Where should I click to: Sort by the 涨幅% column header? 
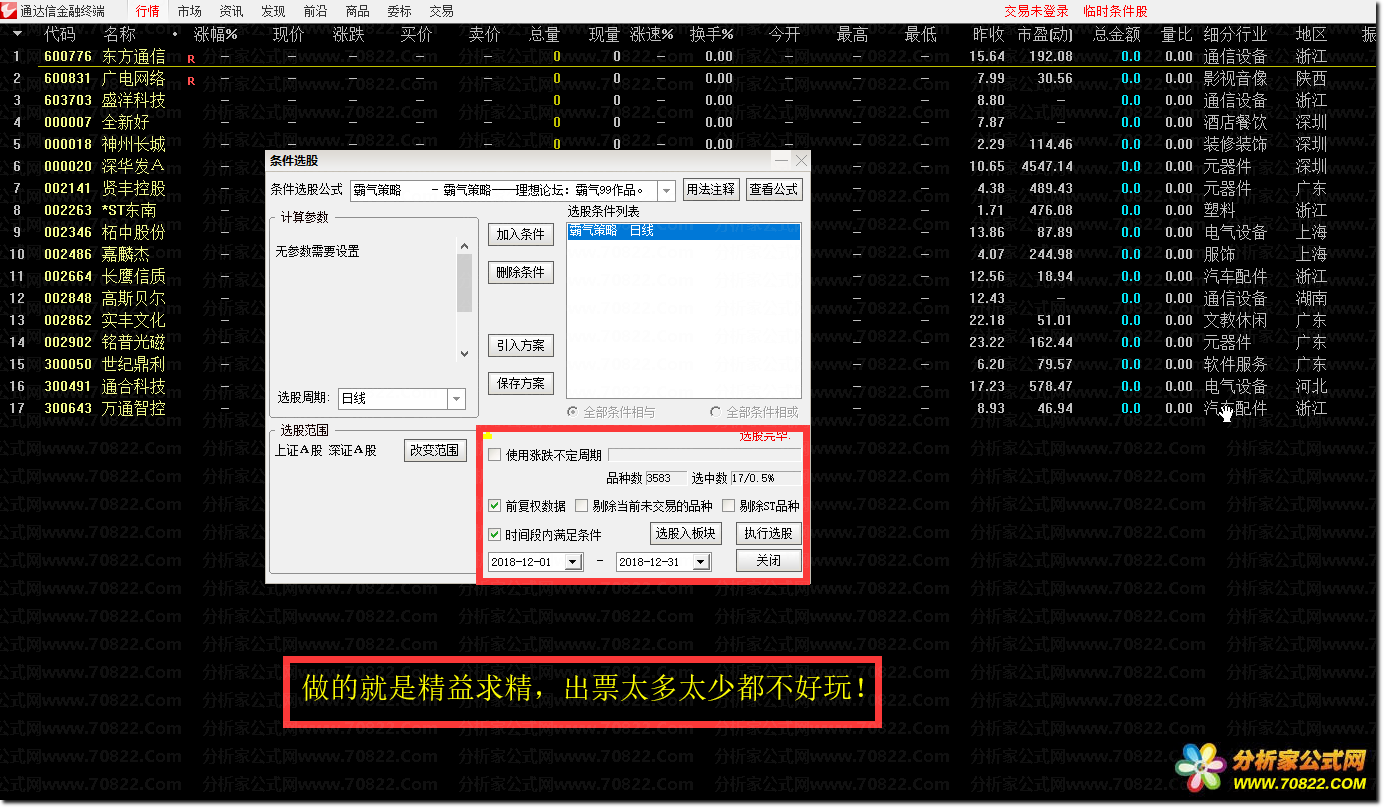click(216, 34)
